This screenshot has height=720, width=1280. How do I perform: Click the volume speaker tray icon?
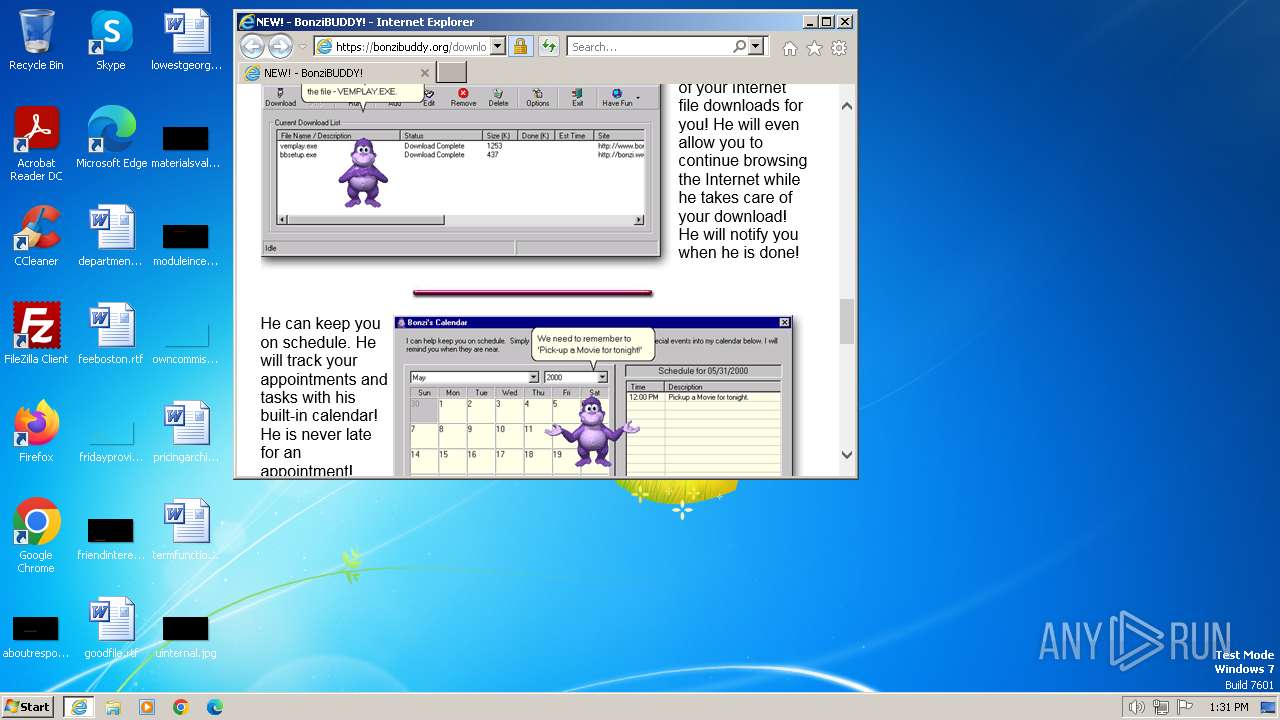[x=1136, y=707]
